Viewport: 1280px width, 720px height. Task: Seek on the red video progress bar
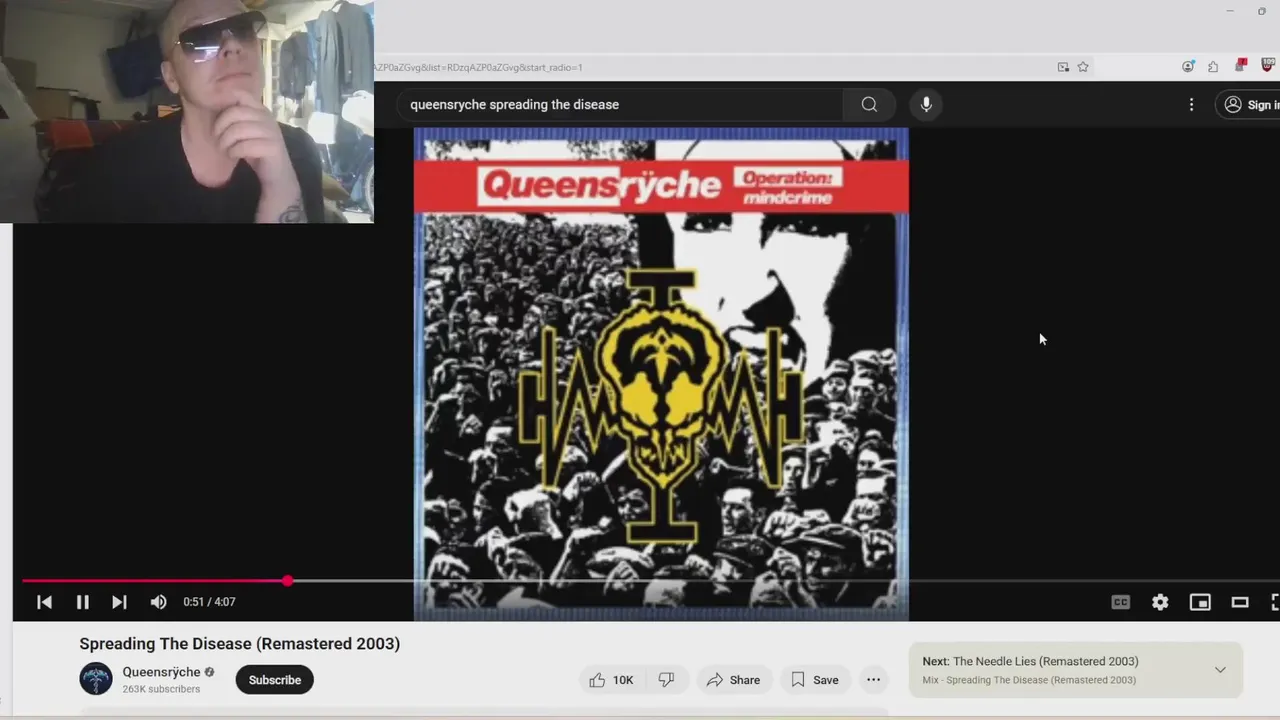(155, 580)
